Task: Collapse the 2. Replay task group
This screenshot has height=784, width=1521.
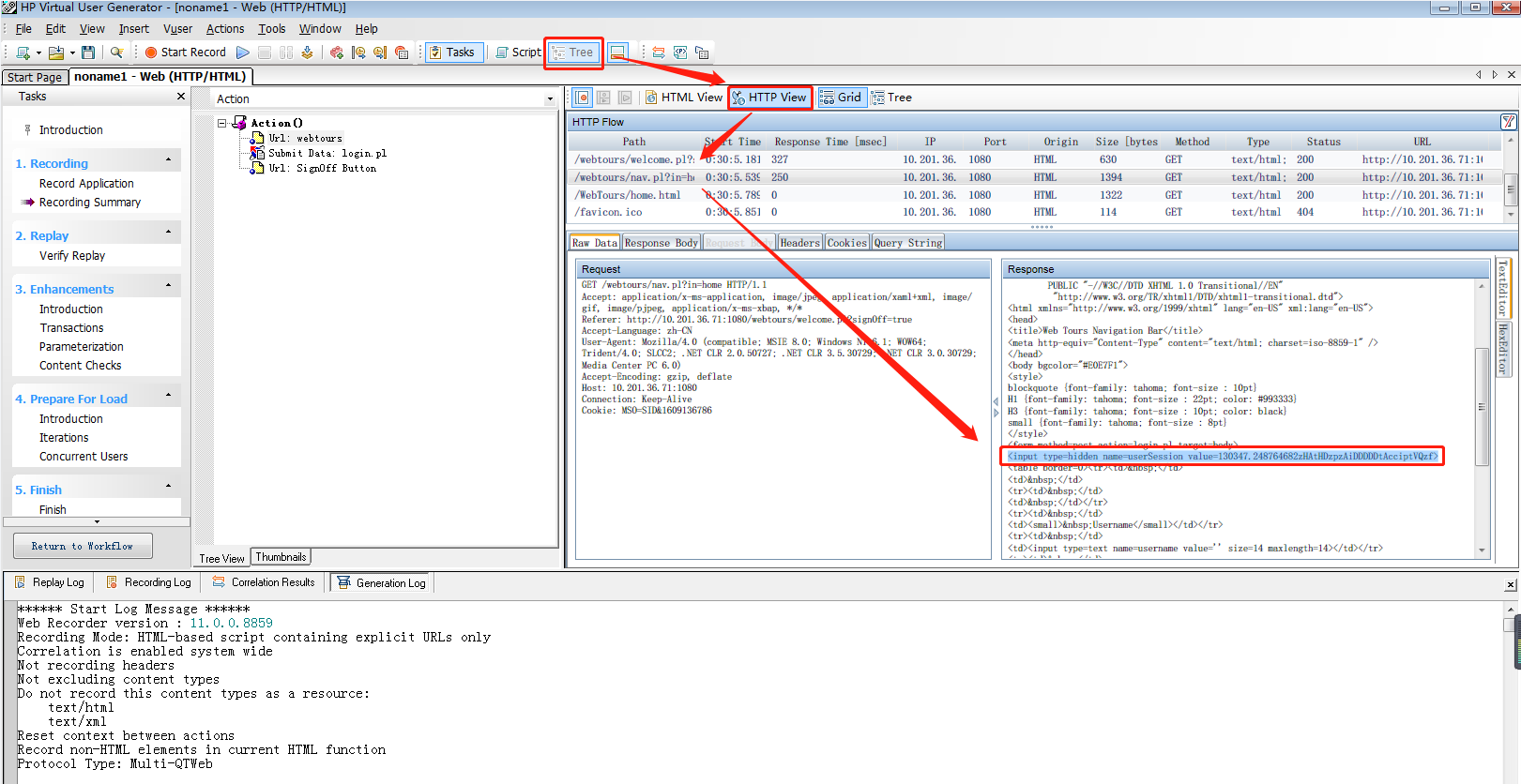Action: coord(169,233)
